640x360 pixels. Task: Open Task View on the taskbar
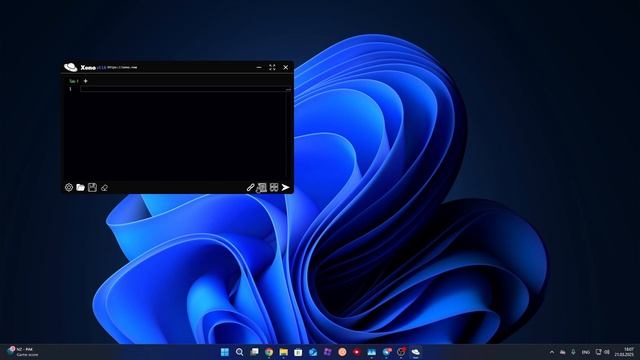coord(254,351)
